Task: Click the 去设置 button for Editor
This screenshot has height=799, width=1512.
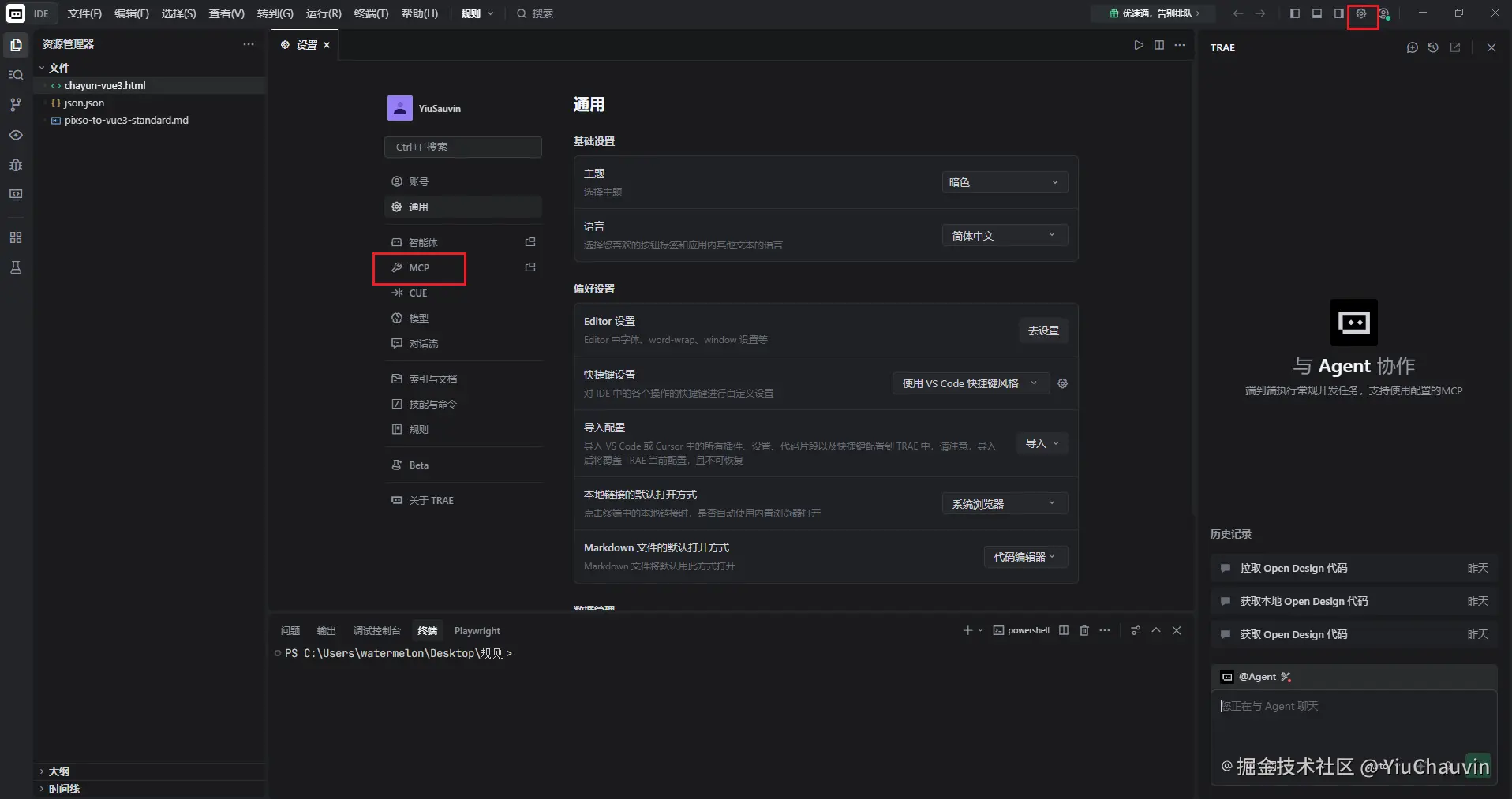Action: click(x=1043, y=330)
